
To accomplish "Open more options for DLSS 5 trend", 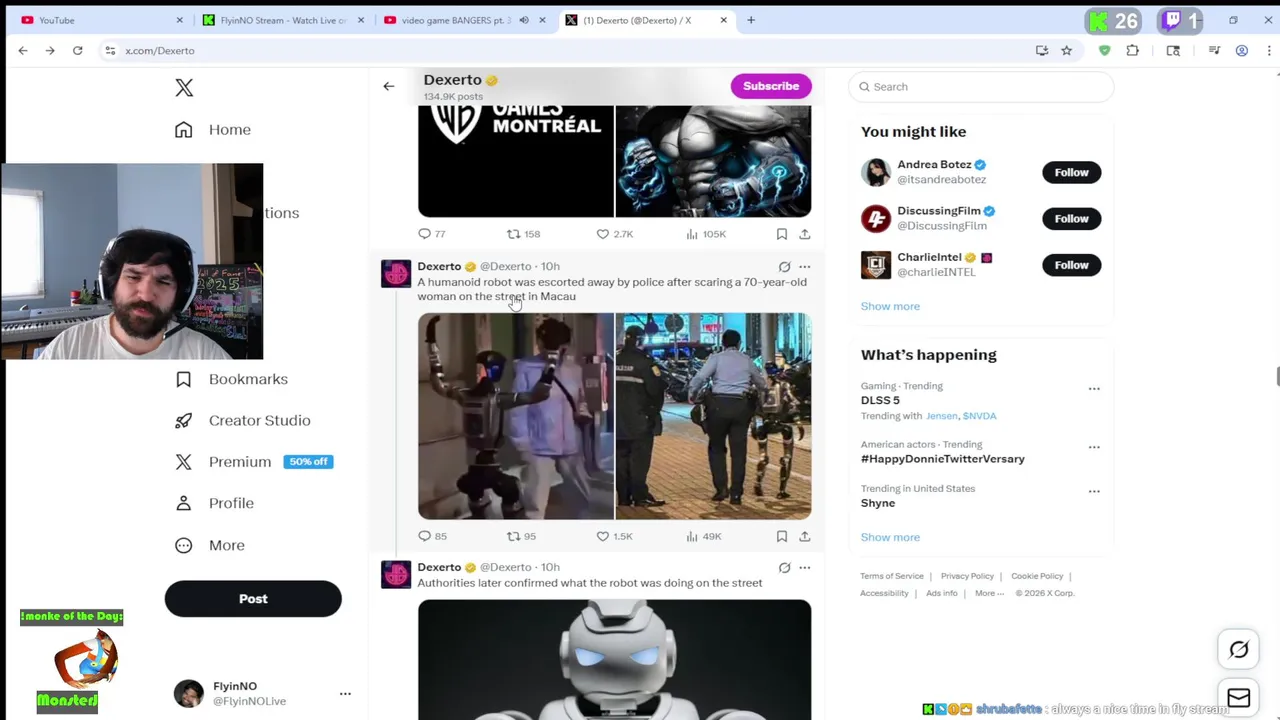I will [x=1094, y=389].
